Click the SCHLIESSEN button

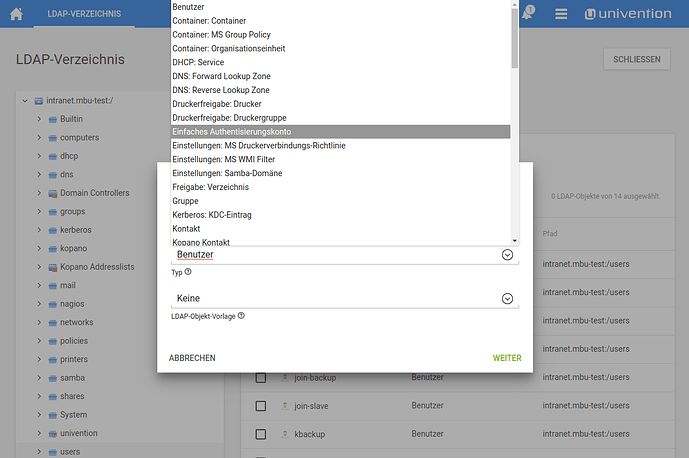[637, 59]
